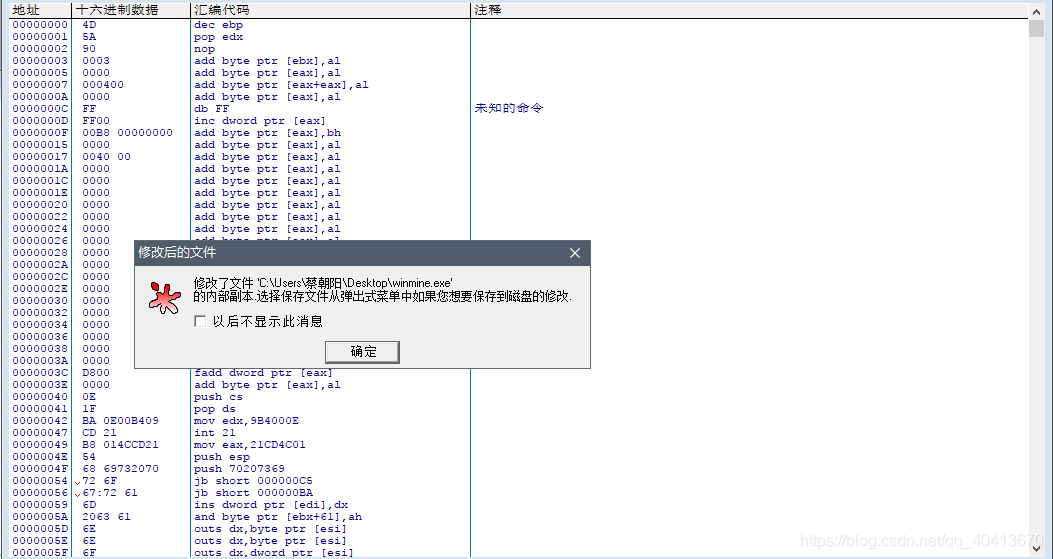
Task: Click hex data '000400'
Action: coord(103,85)
